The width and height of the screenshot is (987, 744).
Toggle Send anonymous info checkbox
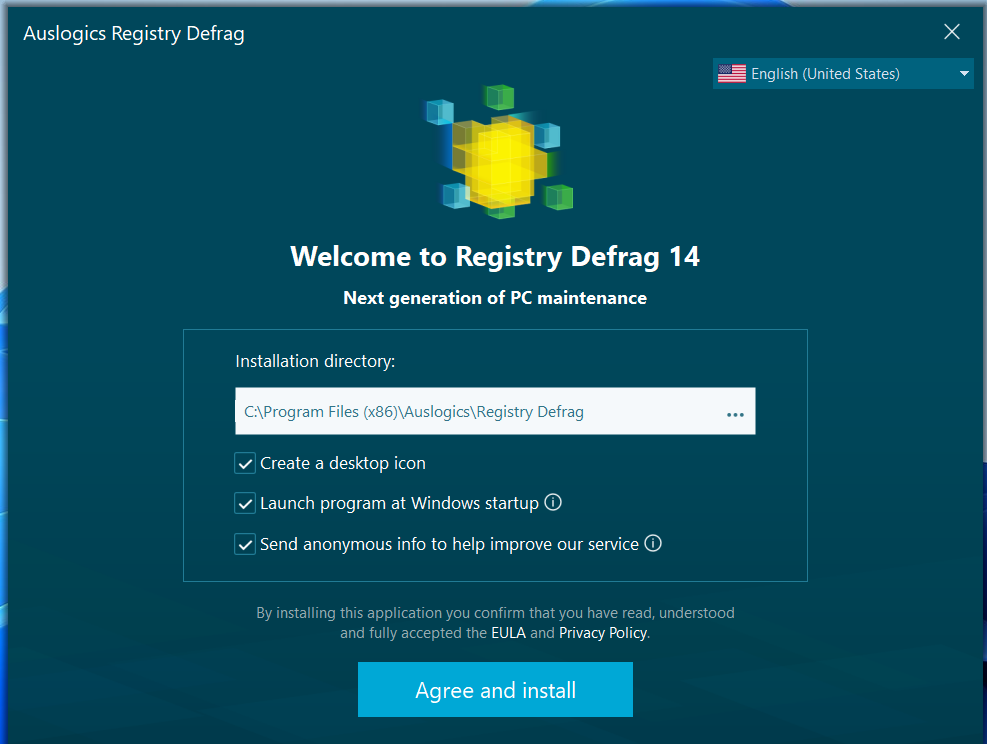245,544
